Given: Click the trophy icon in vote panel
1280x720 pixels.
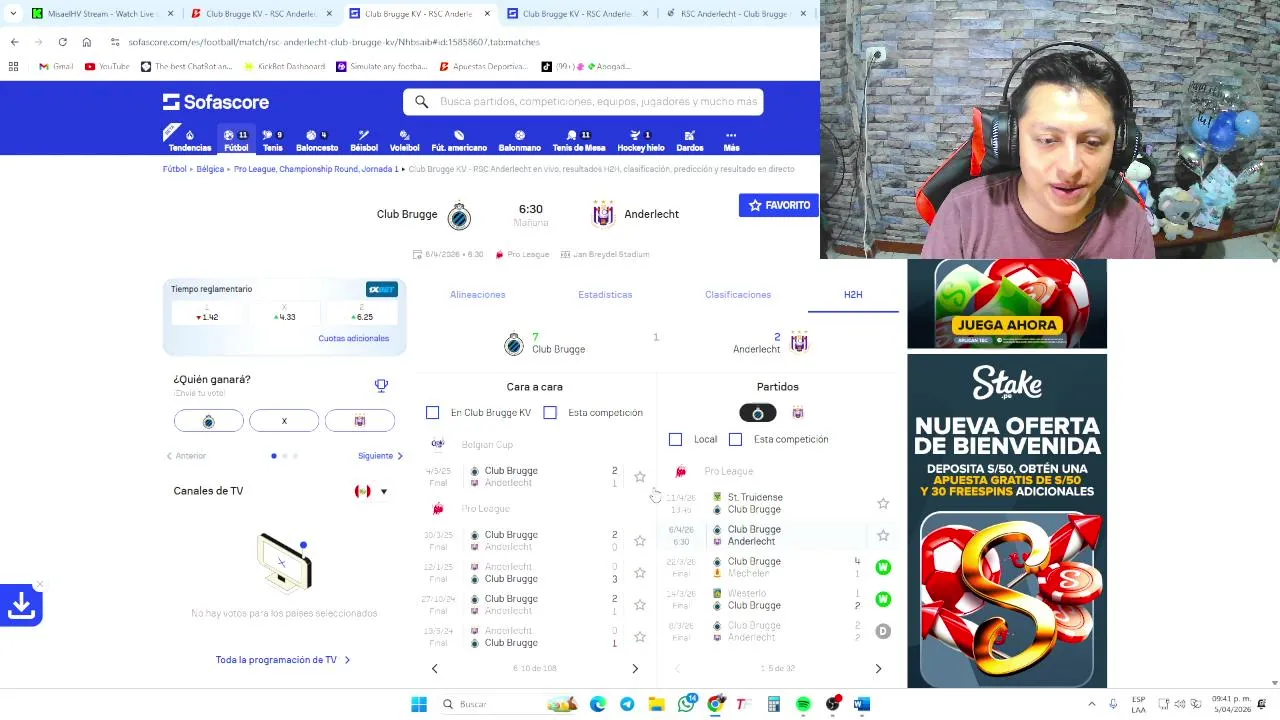Looking at the screenshot, I should [381, 385].
